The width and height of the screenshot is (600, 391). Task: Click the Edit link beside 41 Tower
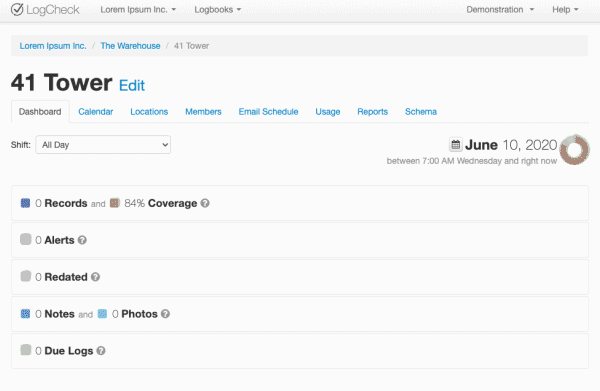[x=132, y=85]
